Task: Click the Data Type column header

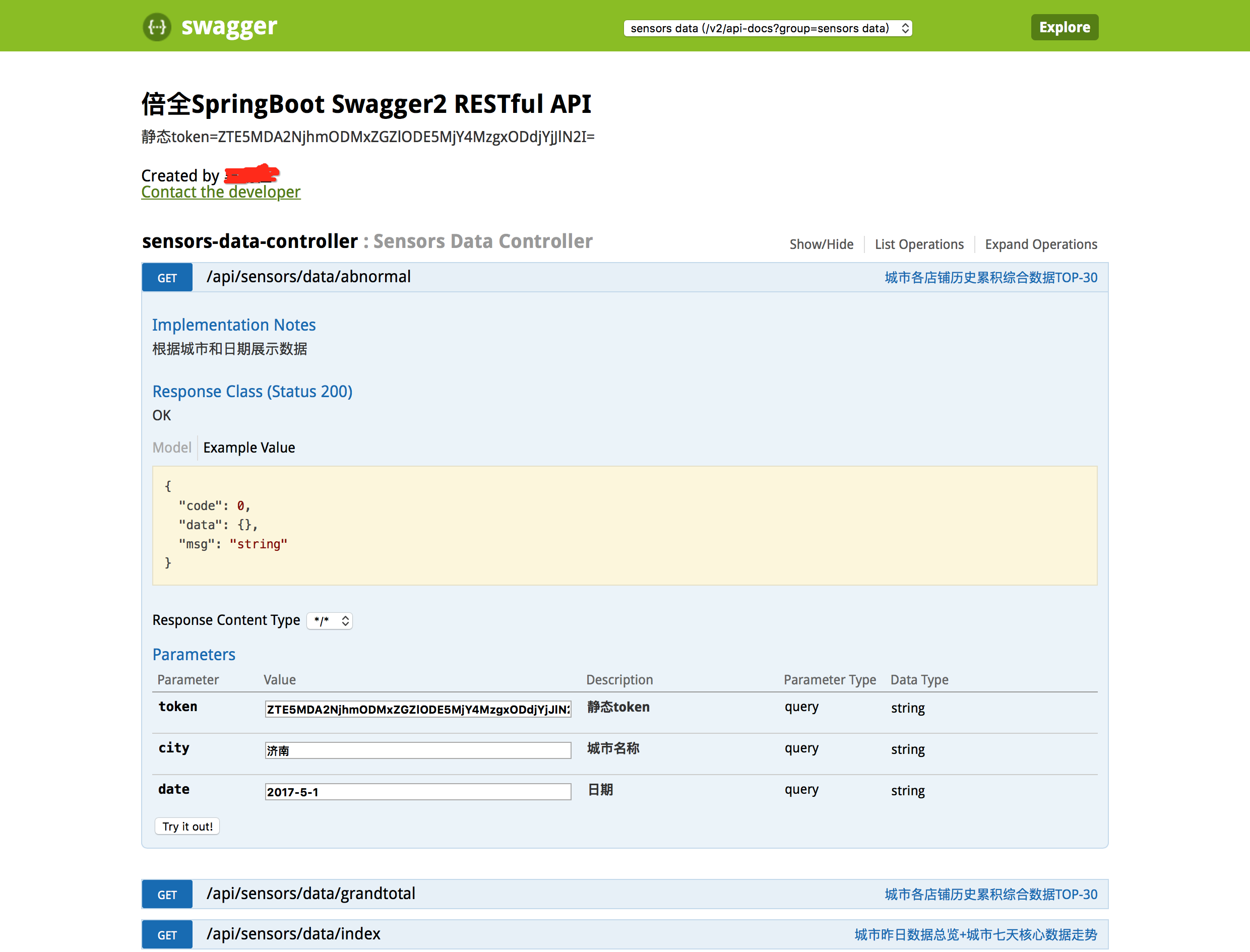Action: coord(920,680)
